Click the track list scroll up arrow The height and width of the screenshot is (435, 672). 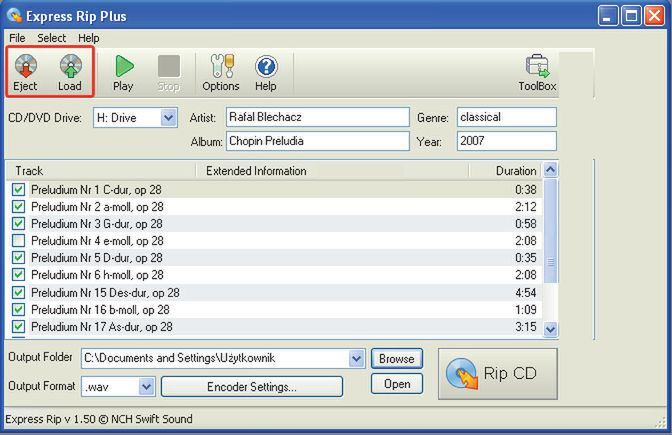click(550, 170)
